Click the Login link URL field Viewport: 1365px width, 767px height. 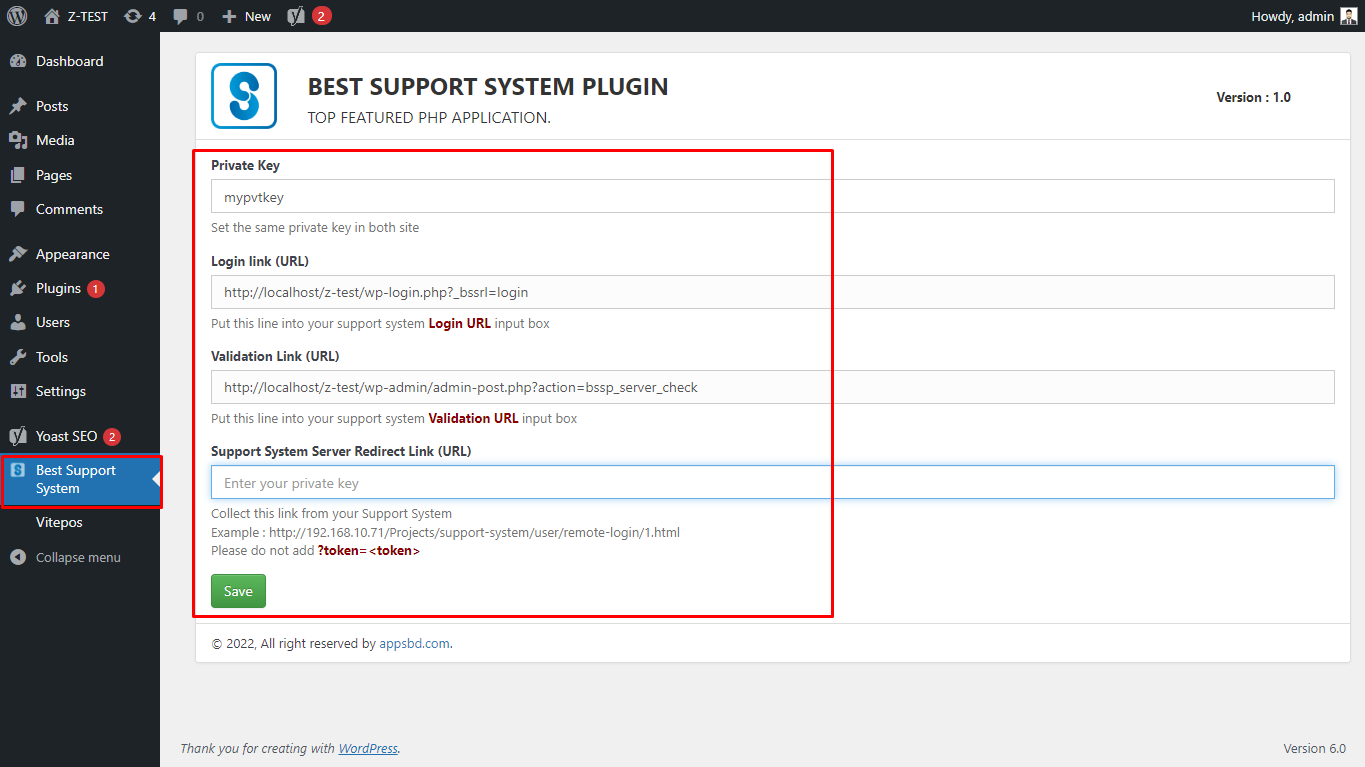[x=772, y=292]
